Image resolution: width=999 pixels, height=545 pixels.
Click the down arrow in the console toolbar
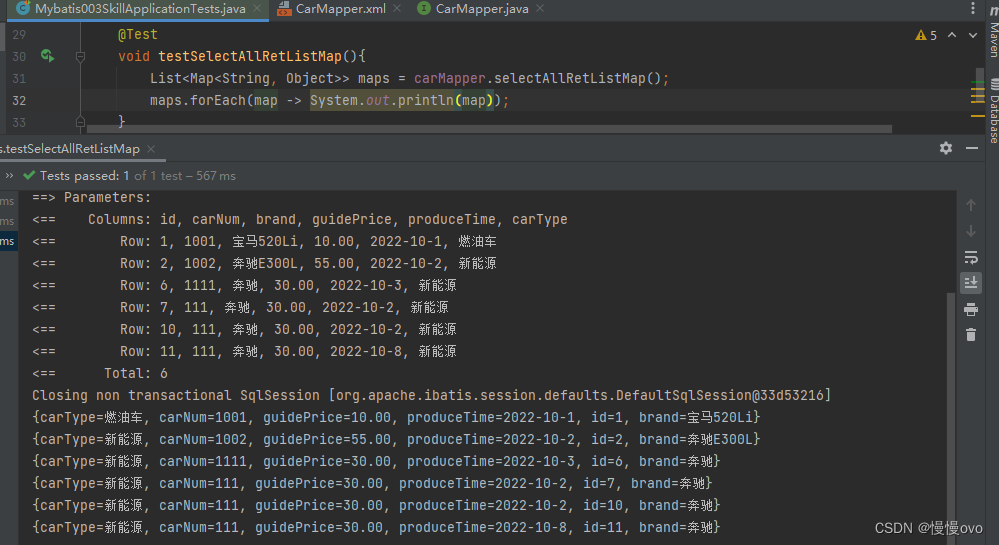[970, 231]
